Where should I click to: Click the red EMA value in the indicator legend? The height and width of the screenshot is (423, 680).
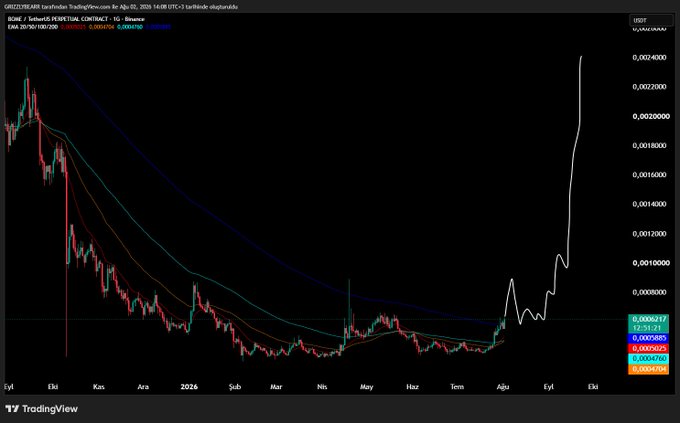pyautogui.click(x=73, y=27)
